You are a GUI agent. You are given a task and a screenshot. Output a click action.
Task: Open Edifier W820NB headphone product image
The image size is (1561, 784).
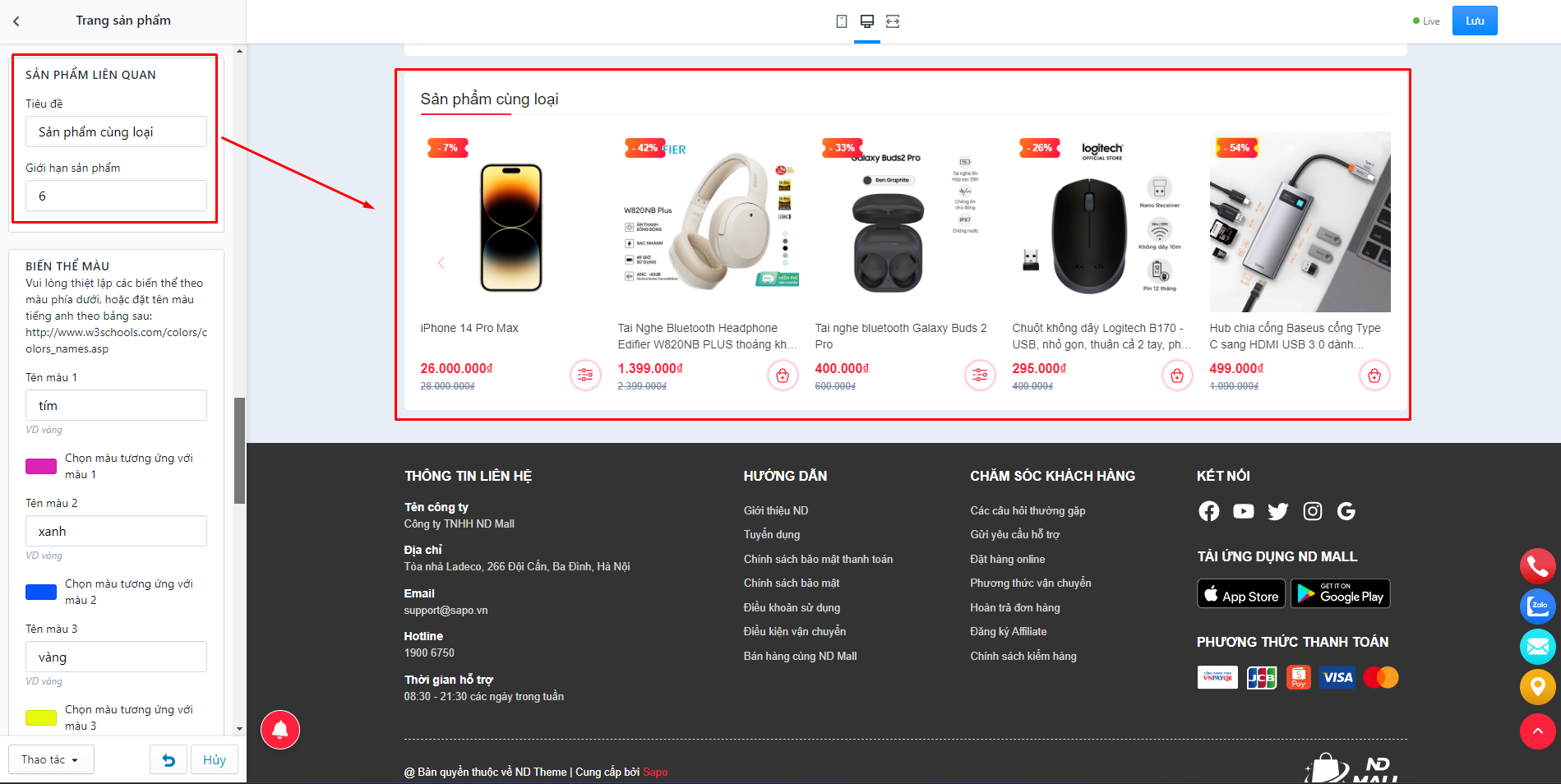(709, 222)
